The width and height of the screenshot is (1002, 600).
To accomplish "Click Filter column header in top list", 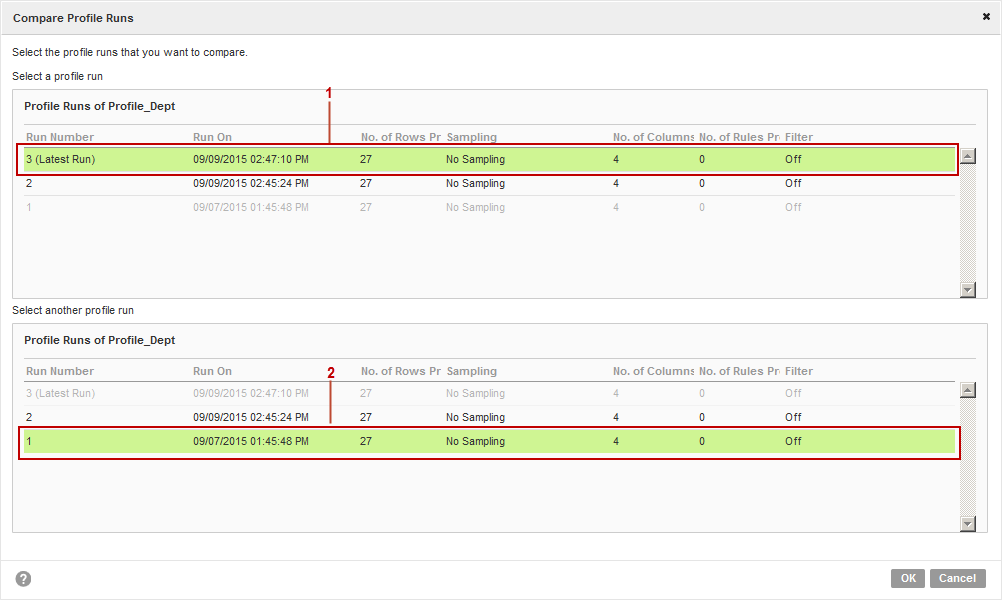I will click(x=799, y=137).
